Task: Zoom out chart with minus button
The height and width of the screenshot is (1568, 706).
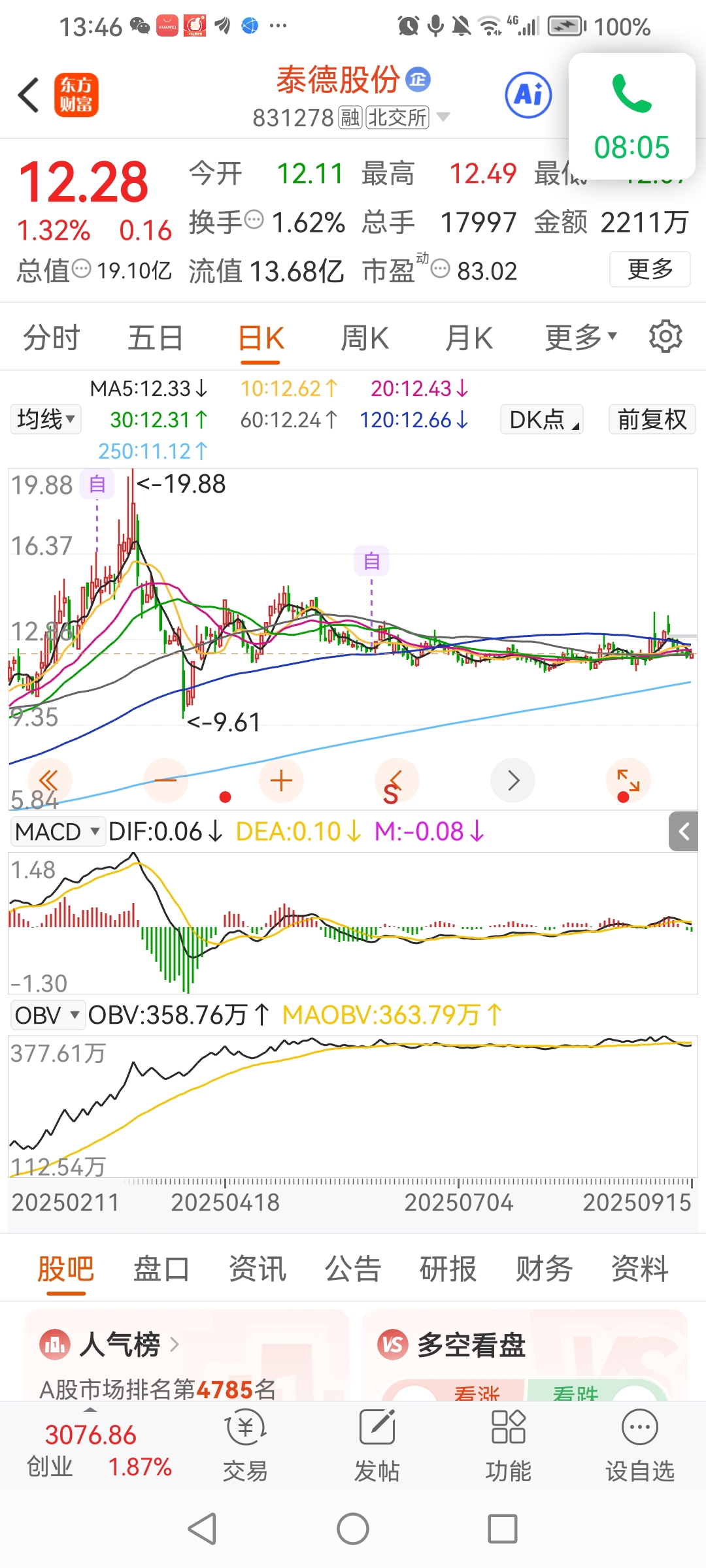Action: 166,781
